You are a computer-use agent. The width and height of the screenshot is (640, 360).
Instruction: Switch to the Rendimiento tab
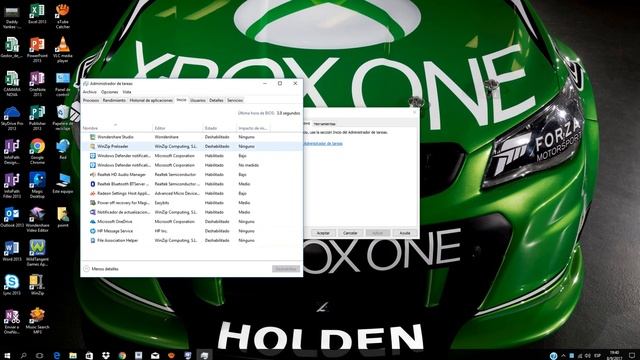pos(114,100)
